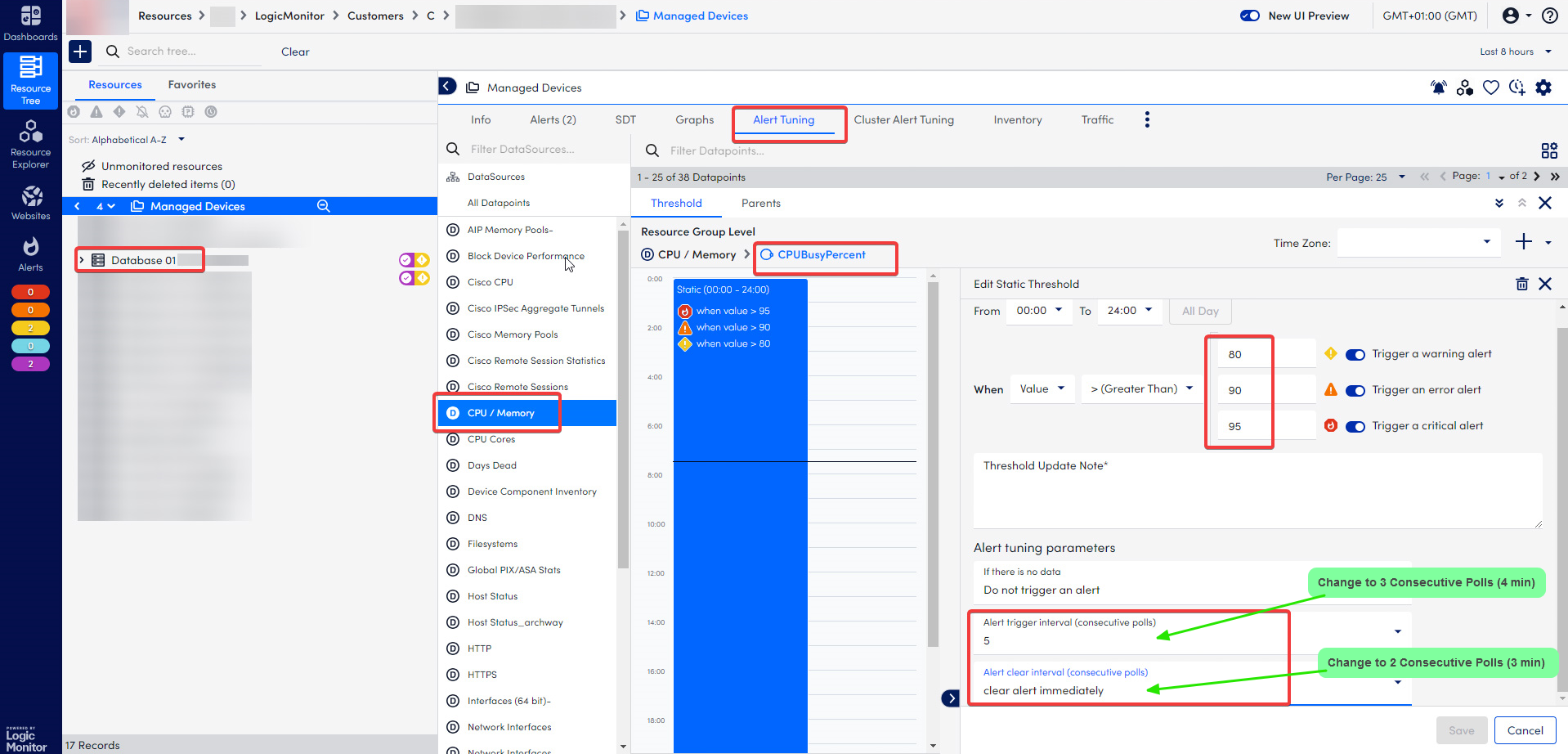Open the help question mark icon

click(x=1549, y=16)
